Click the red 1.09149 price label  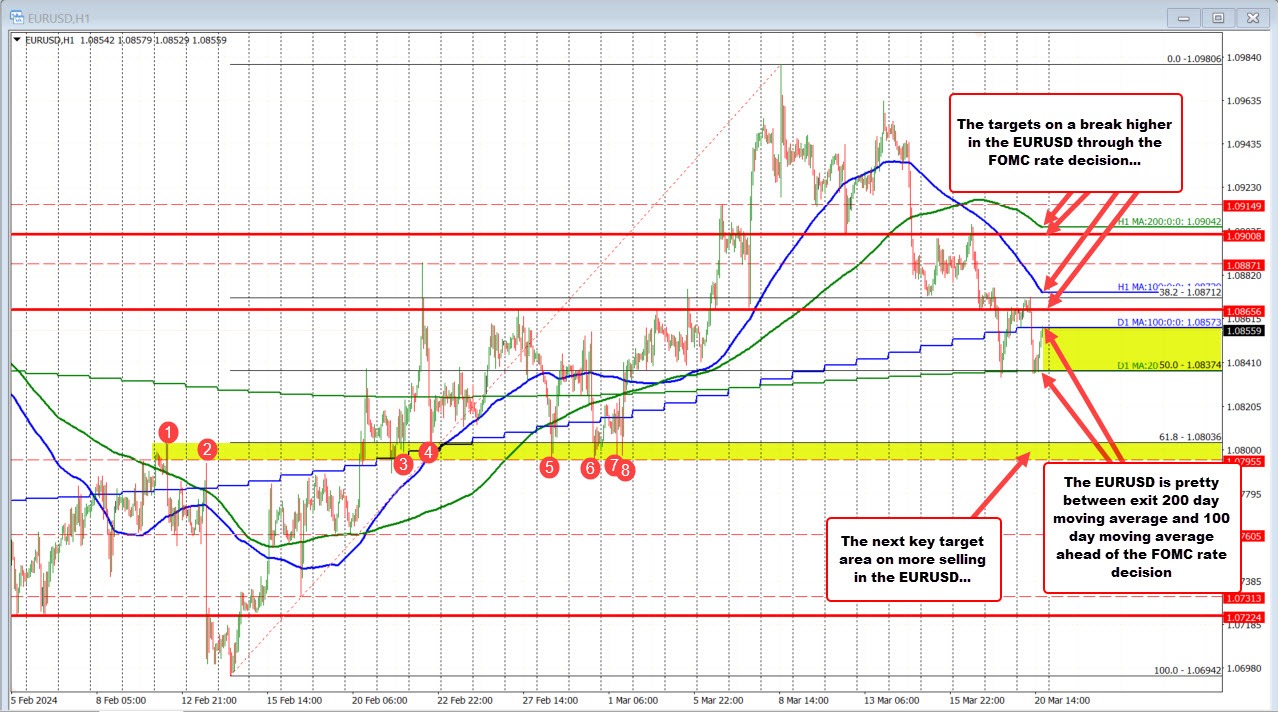[x=1244, y=205]
